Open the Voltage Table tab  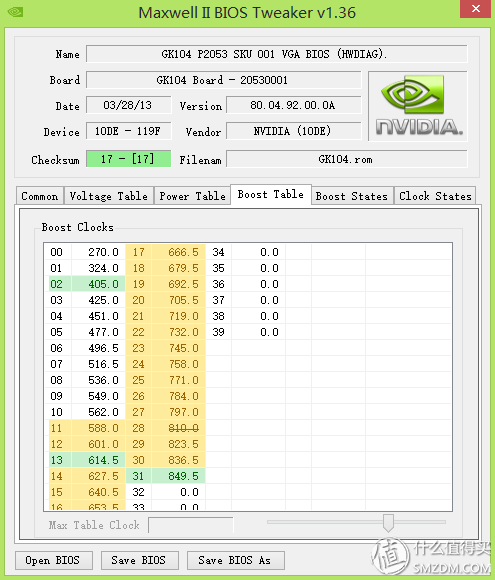(x=108, y=196)
